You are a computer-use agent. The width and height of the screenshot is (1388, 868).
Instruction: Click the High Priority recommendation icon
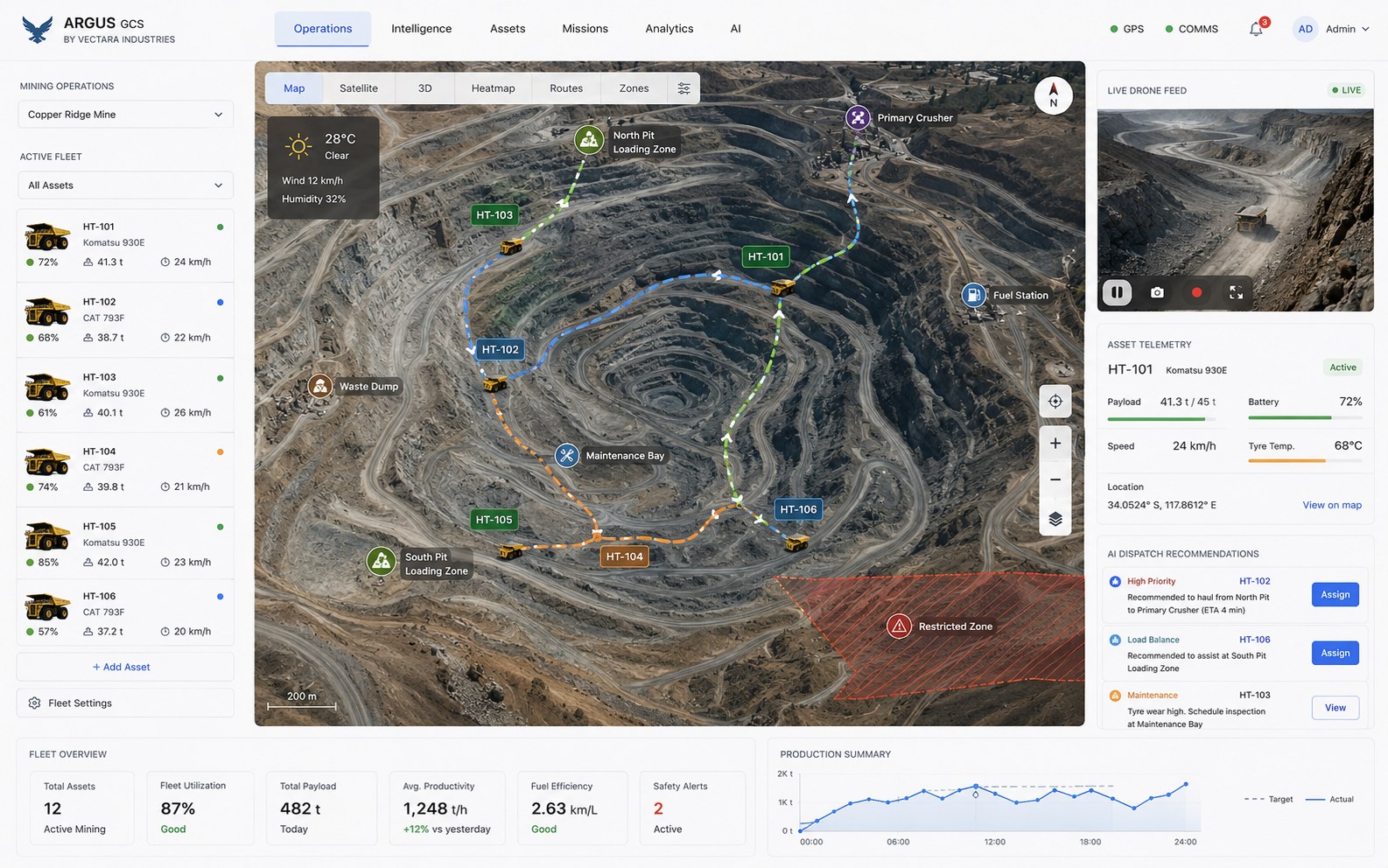(x=1115, y=582)
